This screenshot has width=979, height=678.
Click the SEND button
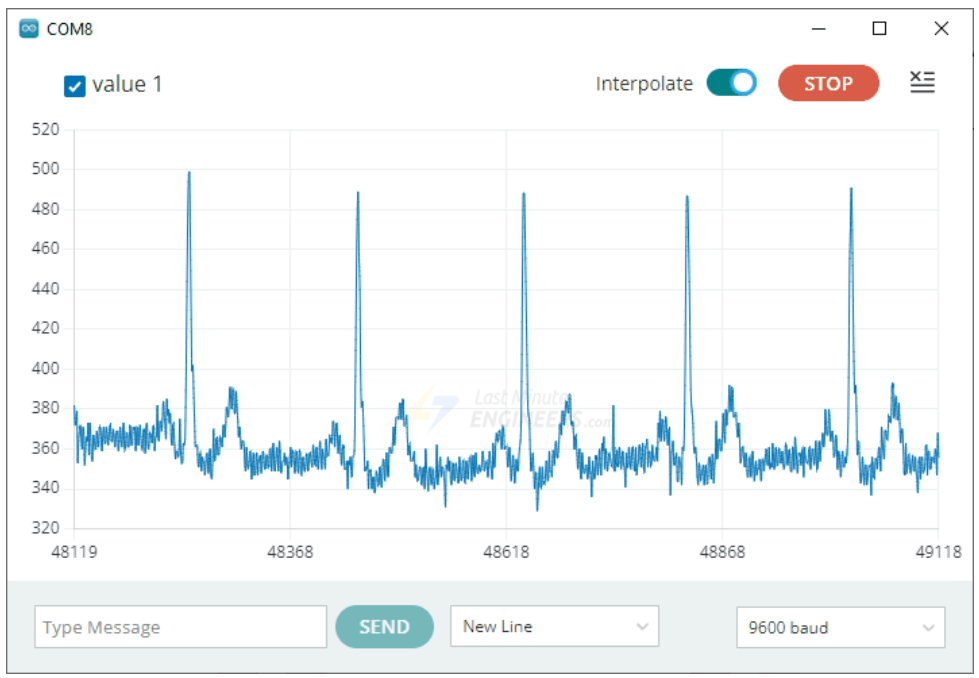tap(384, 626)
